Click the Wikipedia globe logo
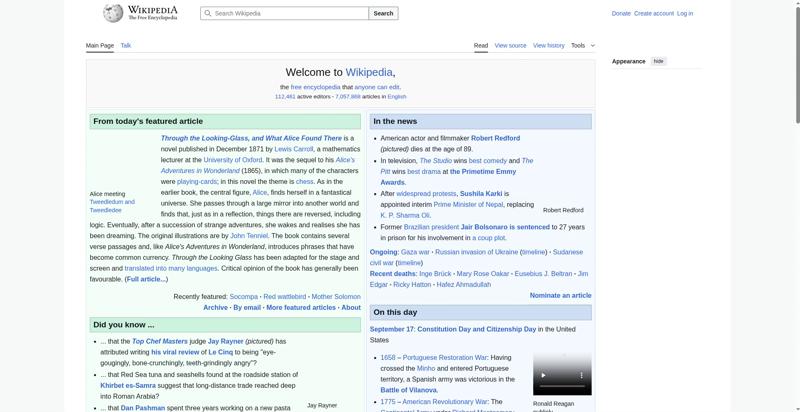The image size is (800, 412). pyautogui.click(x=113, y=13)
